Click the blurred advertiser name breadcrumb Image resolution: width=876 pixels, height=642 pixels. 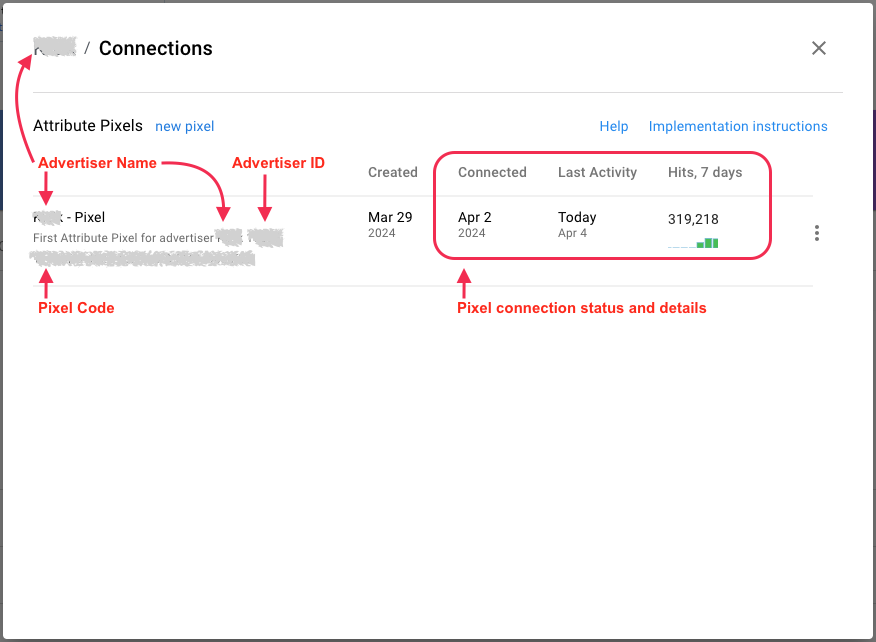pyautogui.click(x=54, y=48)
